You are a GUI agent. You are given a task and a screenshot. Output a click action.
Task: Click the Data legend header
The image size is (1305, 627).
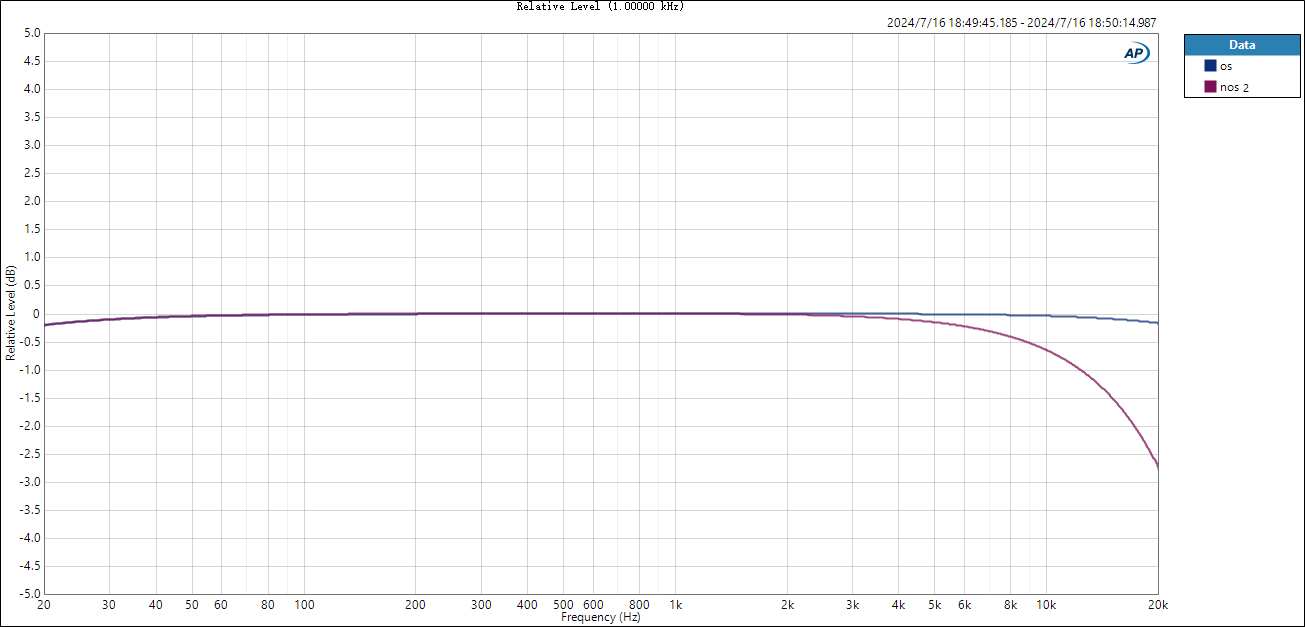pyautogui.click(x=1242, y=45)
